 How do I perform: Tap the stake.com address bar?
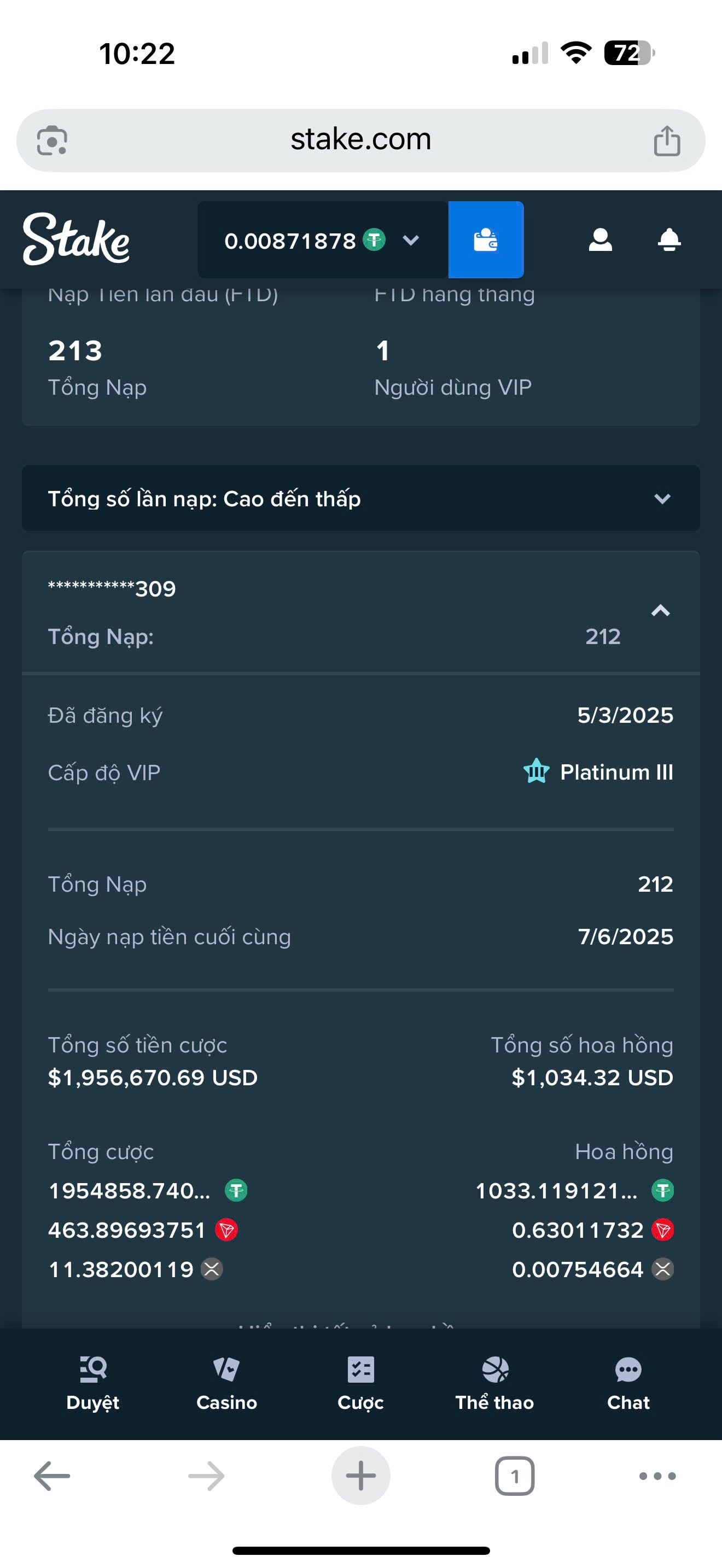tap(360, 140)
